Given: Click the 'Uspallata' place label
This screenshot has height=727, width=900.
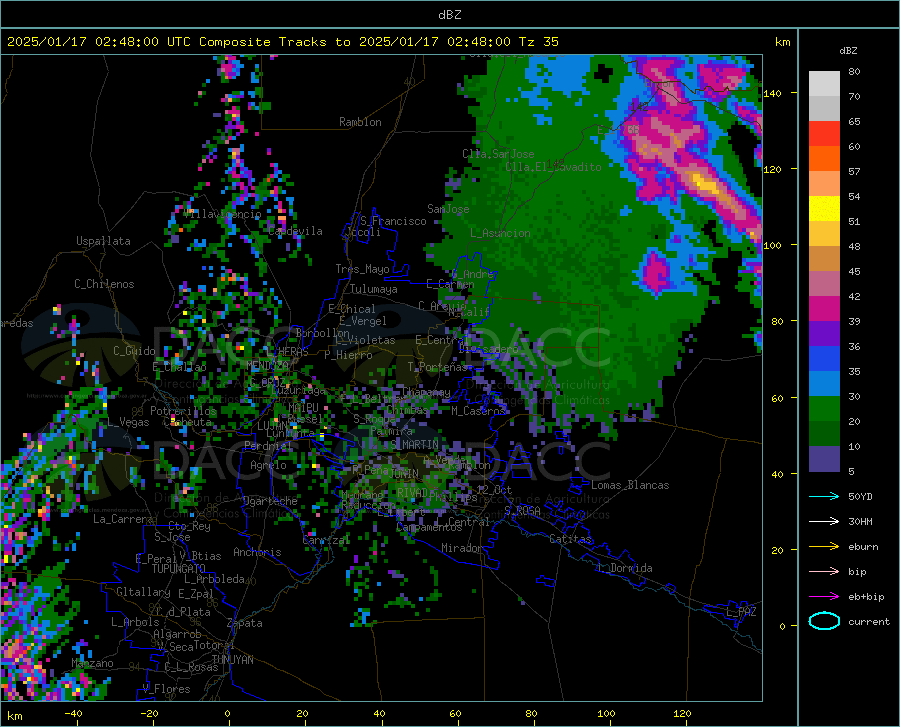Looking at the screenshot, I should click(103, 241).
